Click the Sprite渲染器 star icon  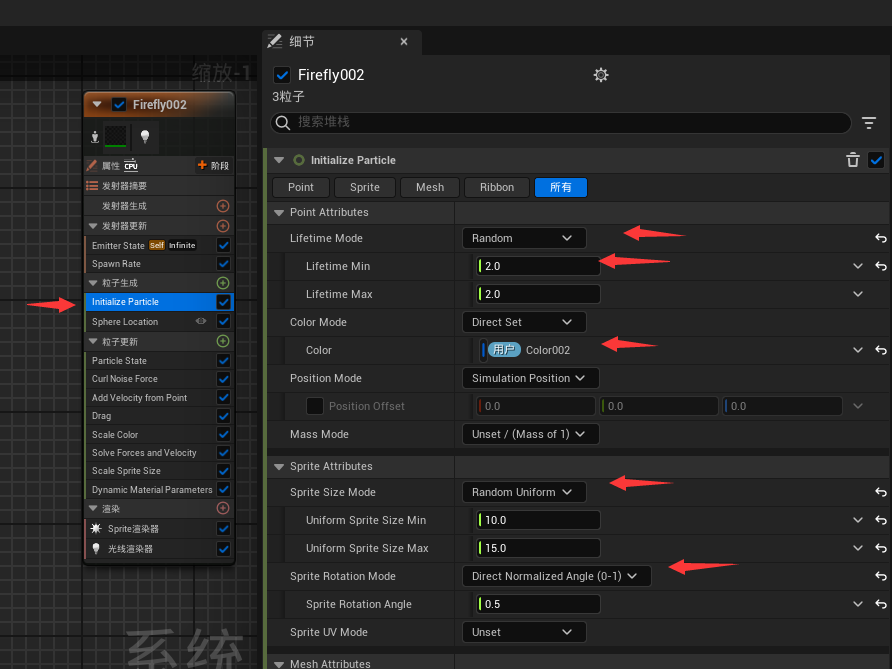pos(96,528)
